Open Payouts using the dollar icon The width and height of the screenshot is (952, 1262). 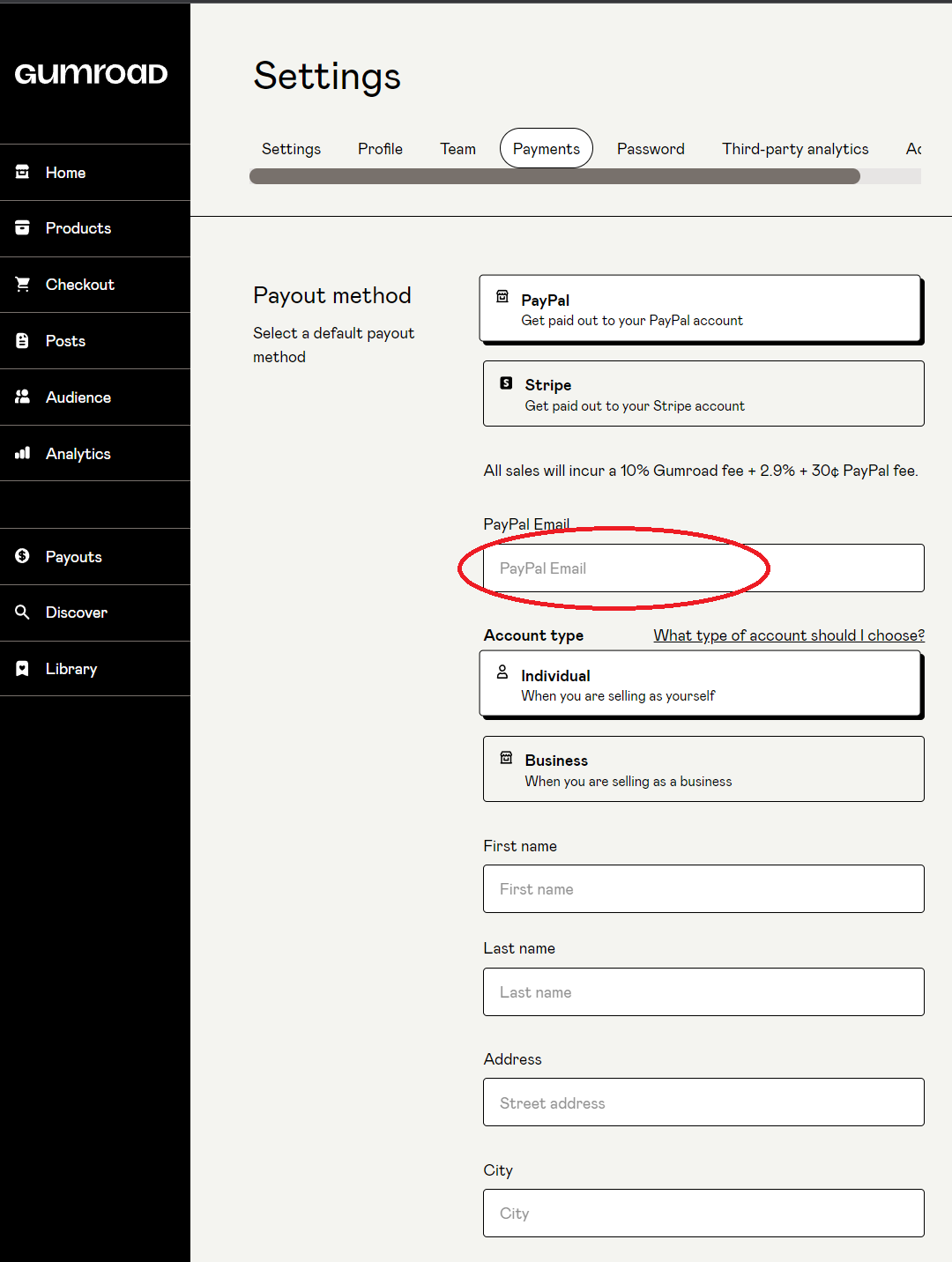click(x=23, y=556)
